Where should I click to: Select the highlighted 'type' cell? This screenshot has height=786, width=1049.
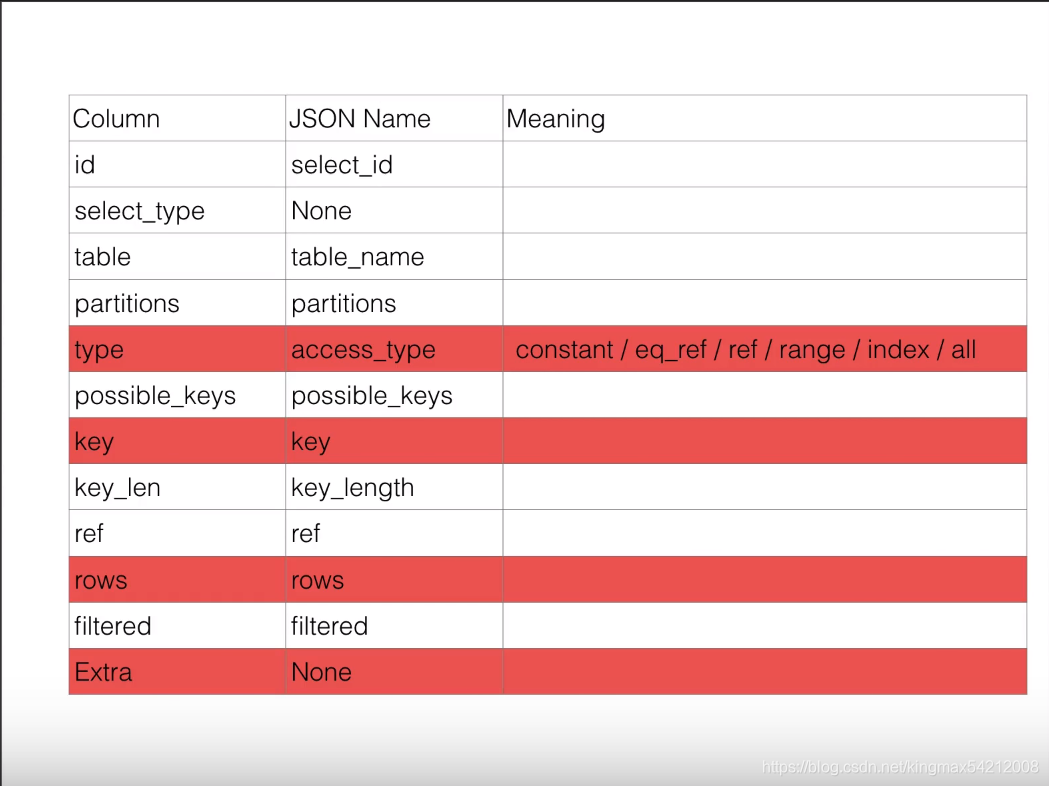[177, 349]
